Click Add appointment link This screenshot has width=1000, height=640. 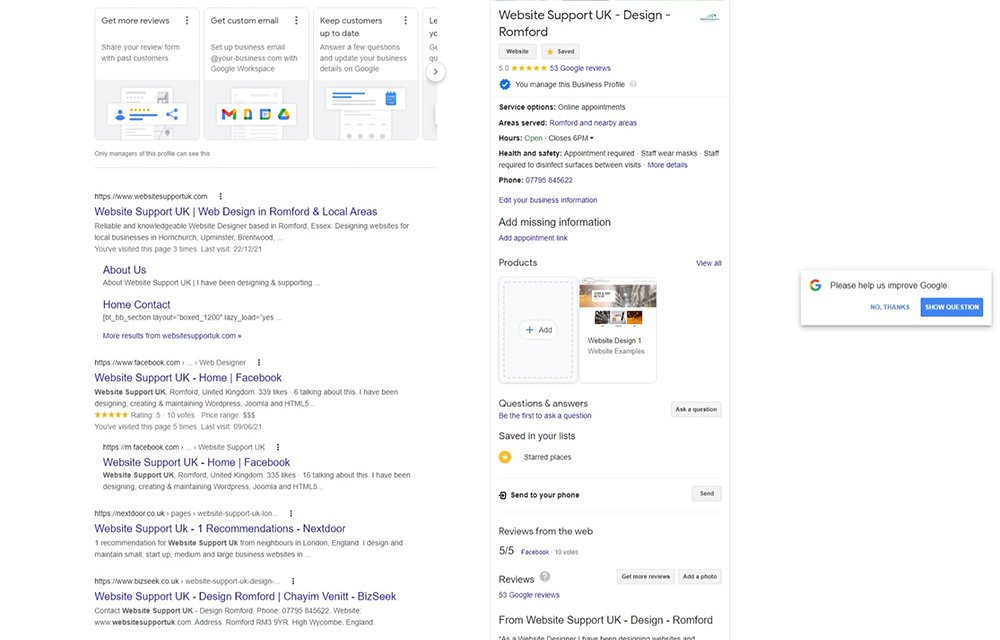pyautogui.click(x=533, y=237)
